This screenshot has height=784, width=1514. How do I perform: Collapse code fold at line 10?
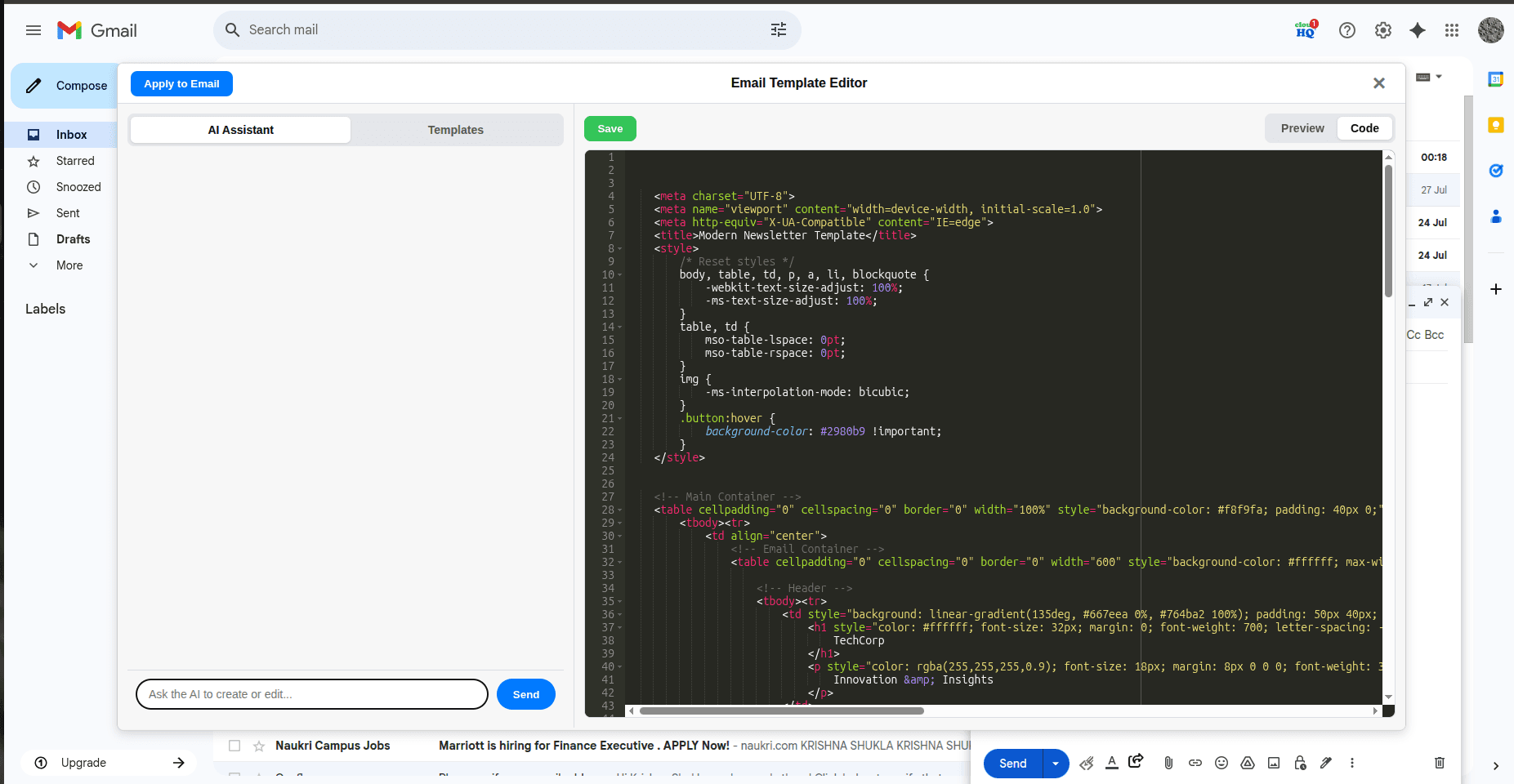(620, 274)
